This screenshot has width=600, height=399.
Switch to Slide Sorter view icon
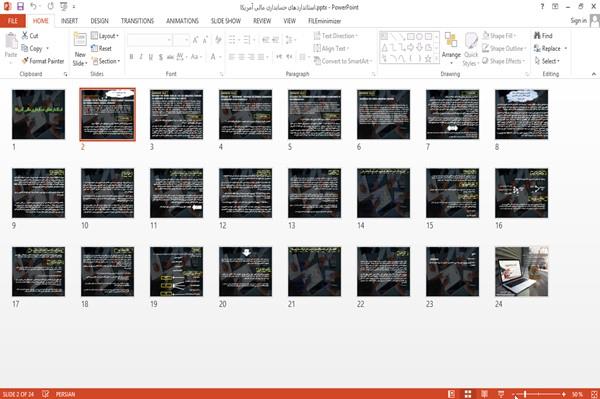click(468, 394)
